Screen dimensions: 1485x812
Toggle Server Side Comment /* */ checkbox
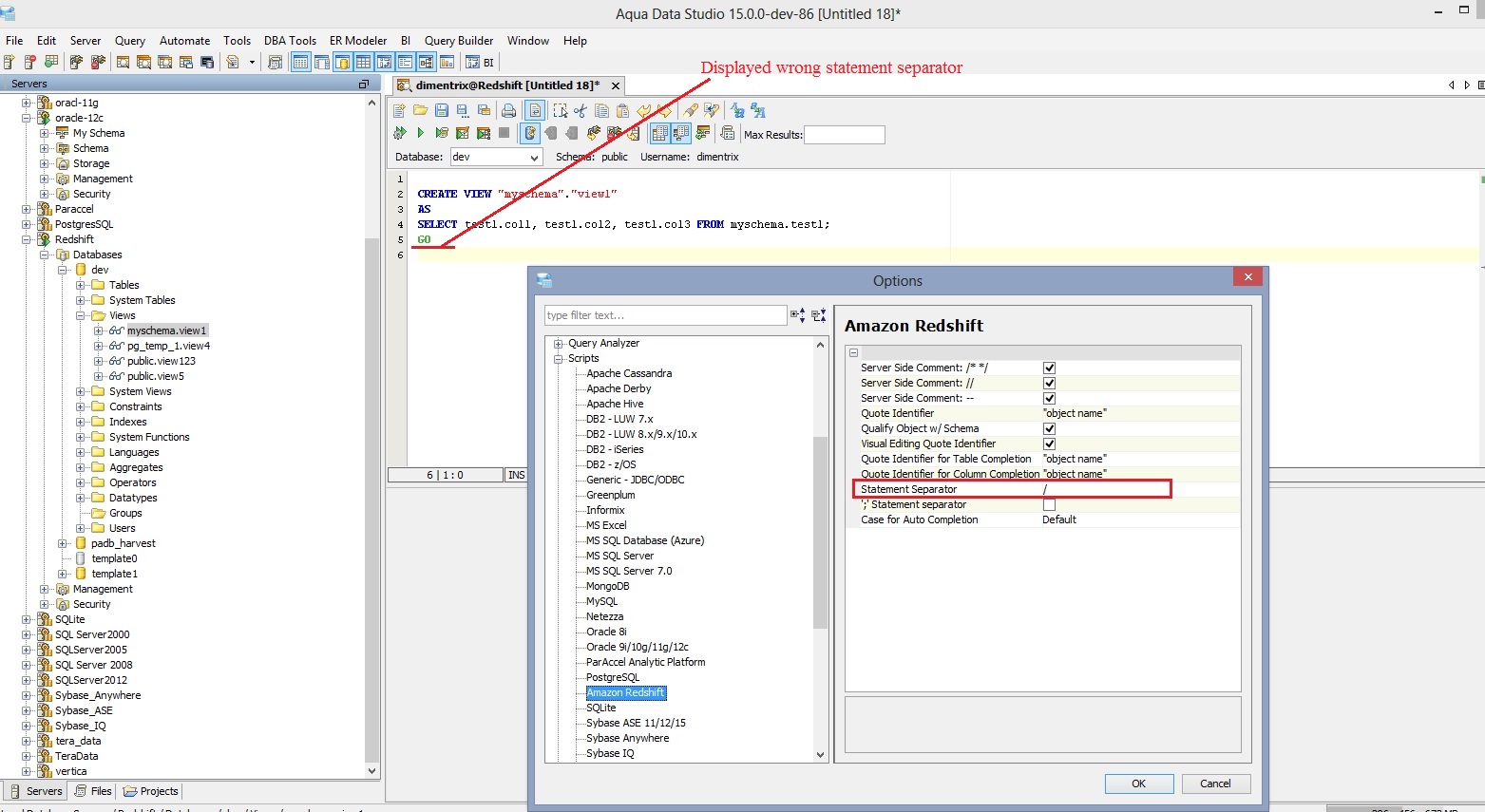(1049, 368)
